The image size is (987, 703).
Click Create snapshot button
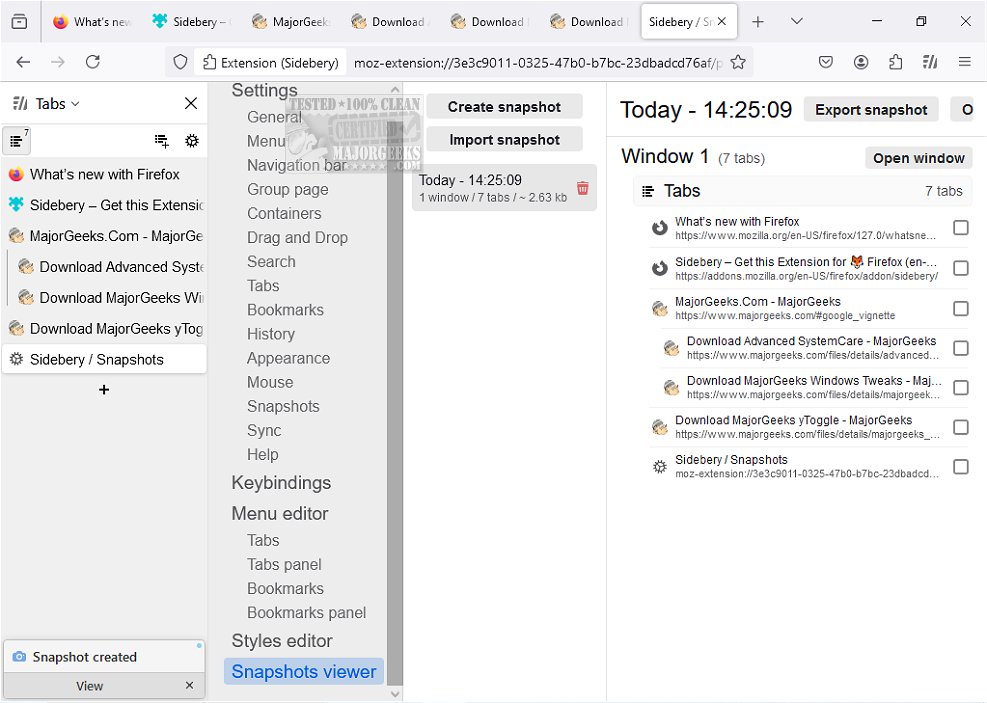coord(504,107)
